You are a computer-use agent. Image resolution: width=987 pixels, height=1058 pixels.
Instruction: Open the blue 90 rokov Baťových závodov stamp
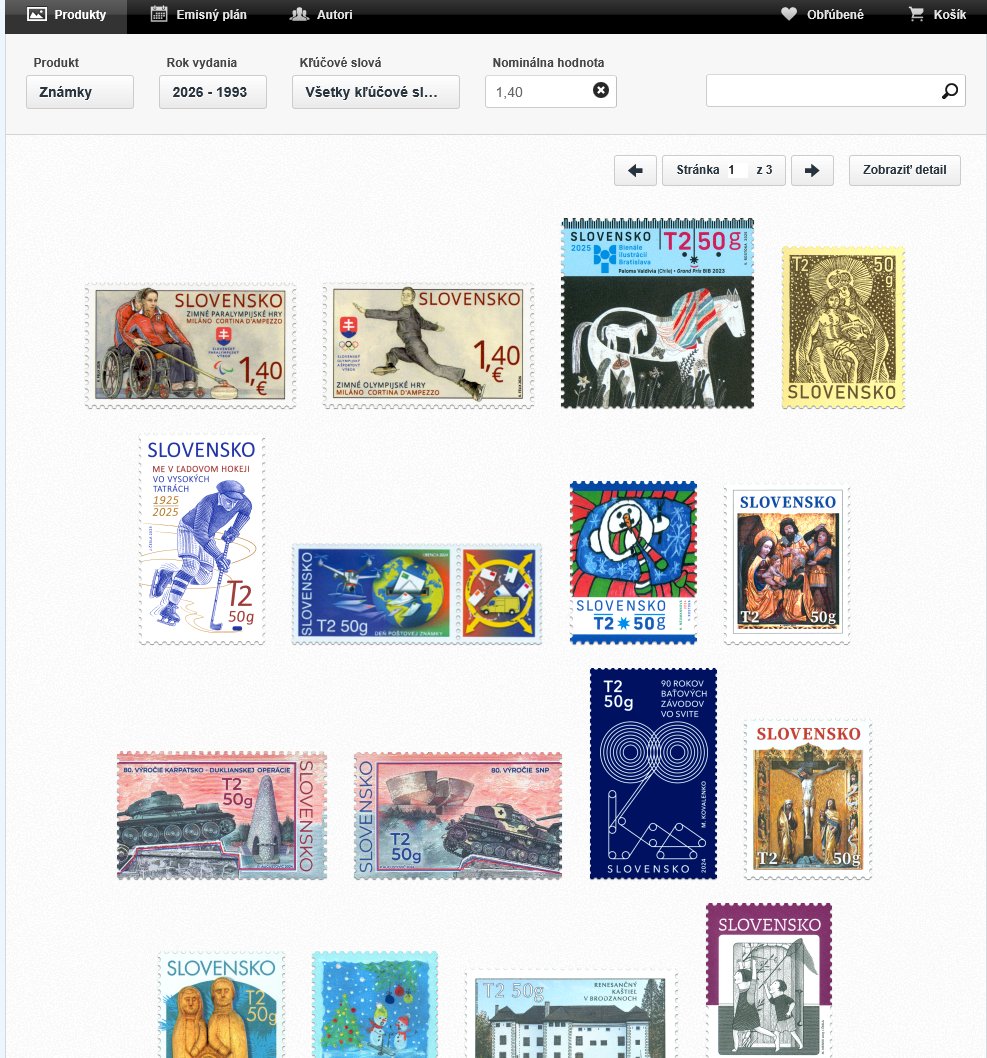pyautogui.click(x=653, y=774)
